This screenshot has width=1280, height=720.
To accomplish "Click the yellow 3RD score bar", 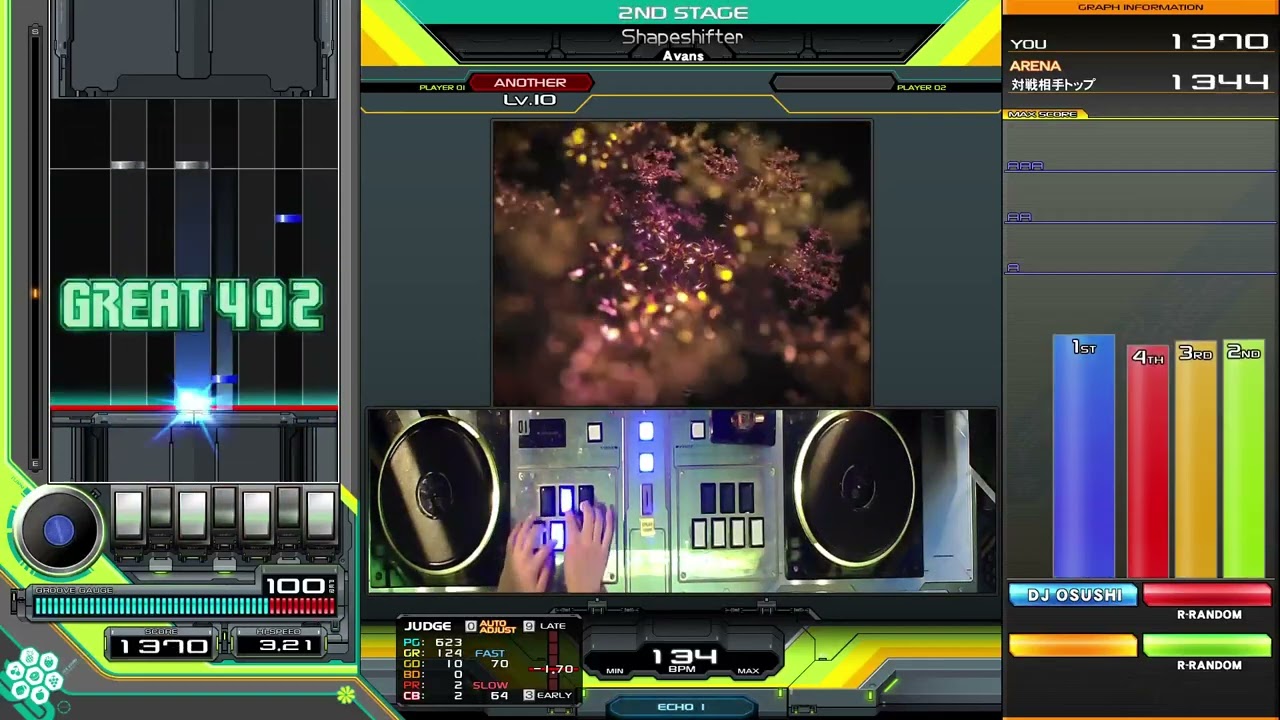I will tap(1195, 459).
